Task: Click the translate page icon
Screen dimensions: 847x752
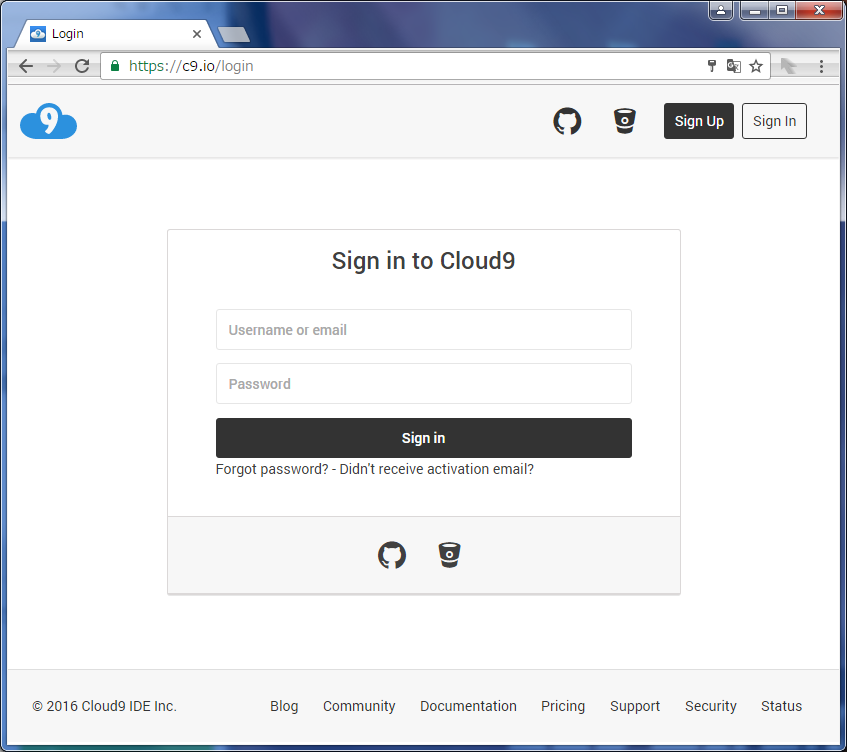Action: pyautogui.click(x=734, y=66)
